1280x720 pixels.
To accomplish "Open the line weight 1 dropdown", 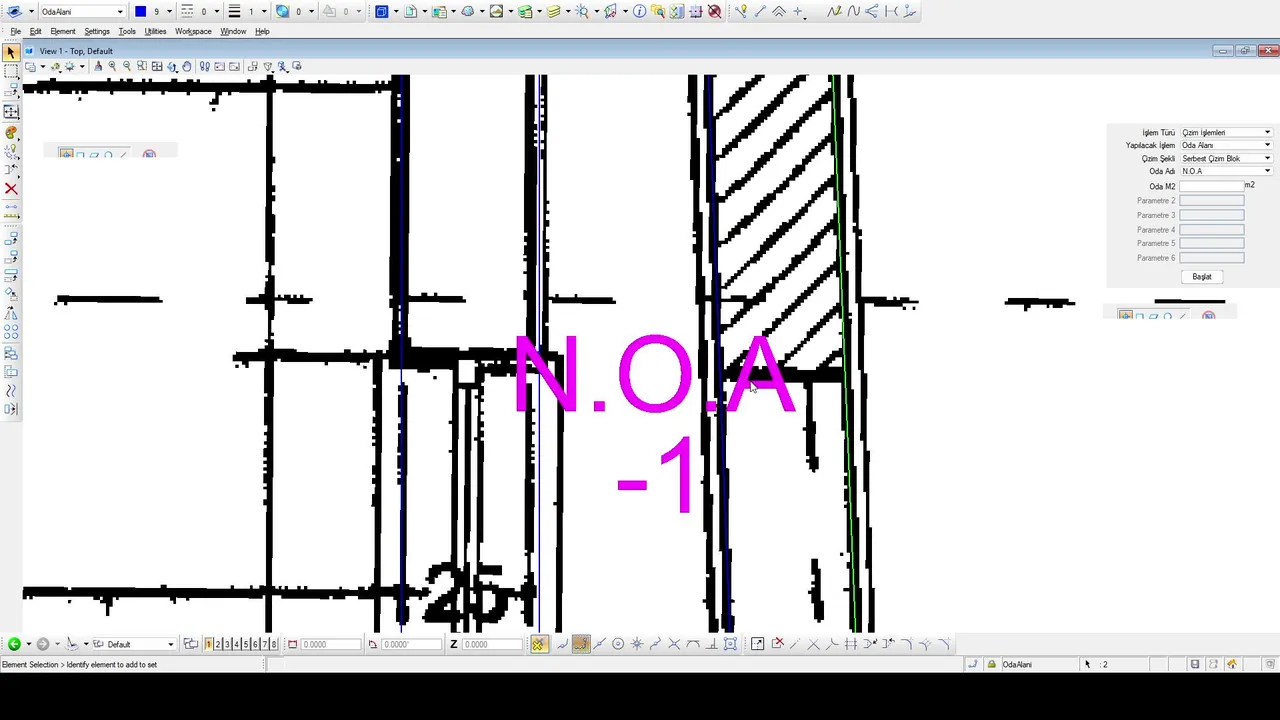I will [264, 11].
